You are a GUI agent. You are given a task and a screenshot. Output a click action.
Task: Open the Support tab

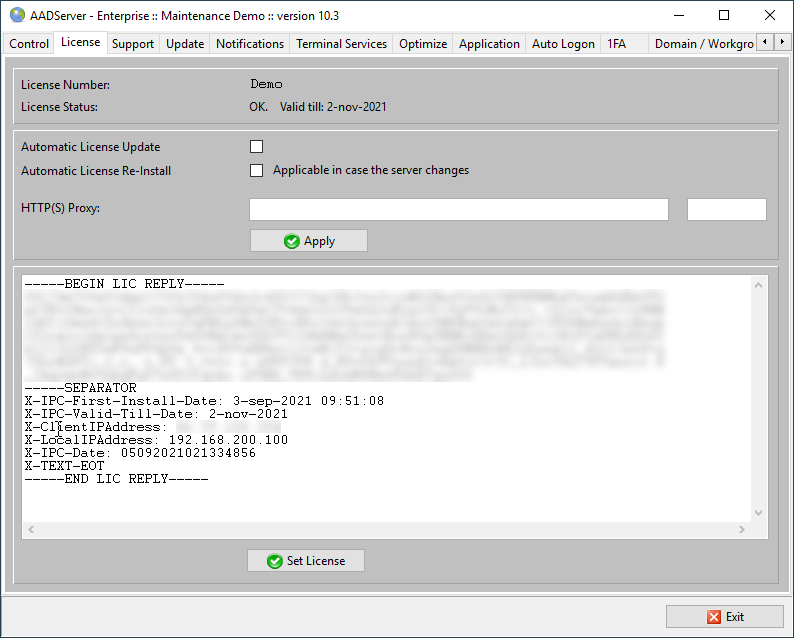133,44
